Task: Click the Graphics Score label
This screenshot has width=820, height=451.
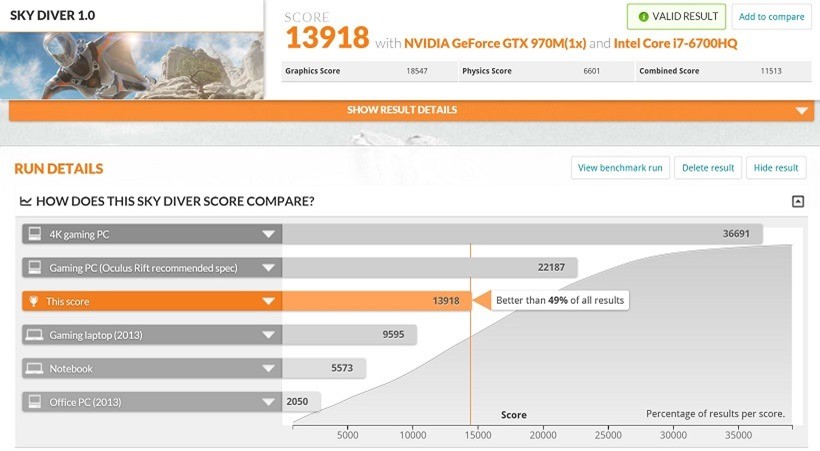Action: 312,71
